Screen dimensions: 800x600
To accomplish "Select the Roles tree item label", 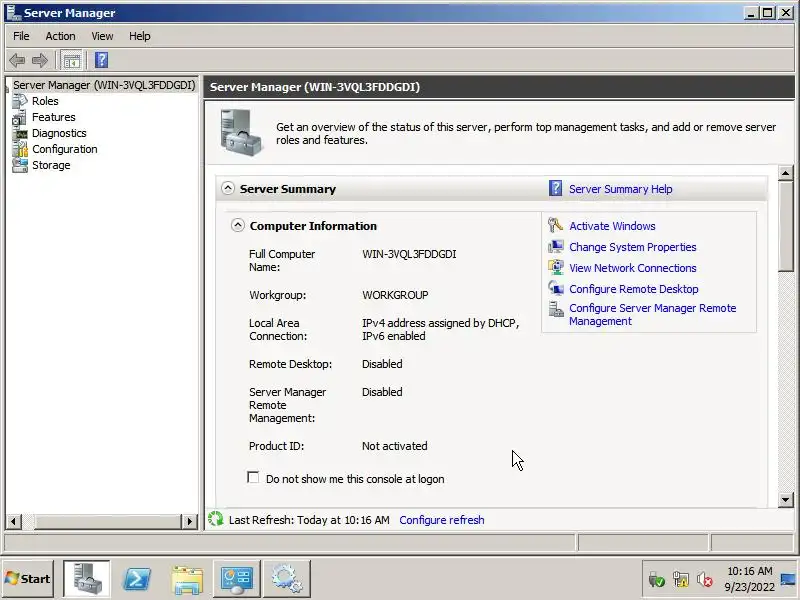I will [x=45, y=101].
